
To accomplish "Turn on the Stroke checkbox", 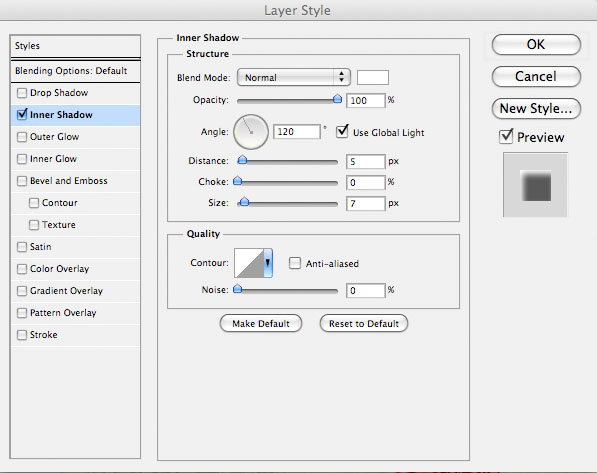I will 22,335.
